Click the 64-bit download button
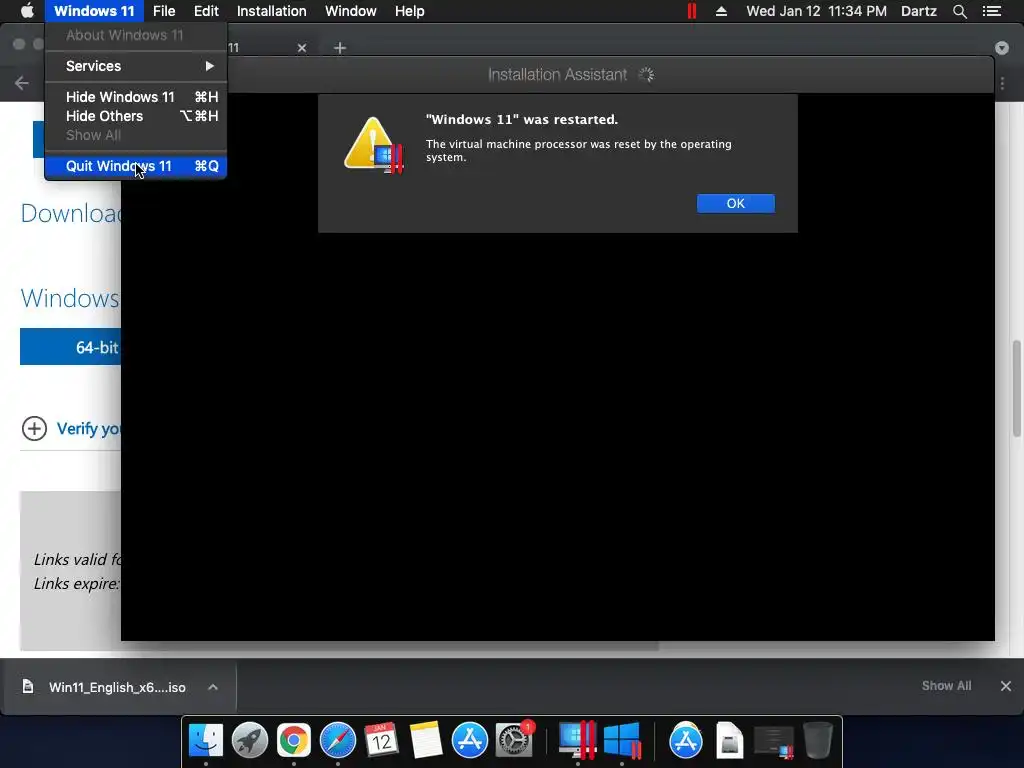Viewport: 1024px width, 768px height. (x=71, y=347)
